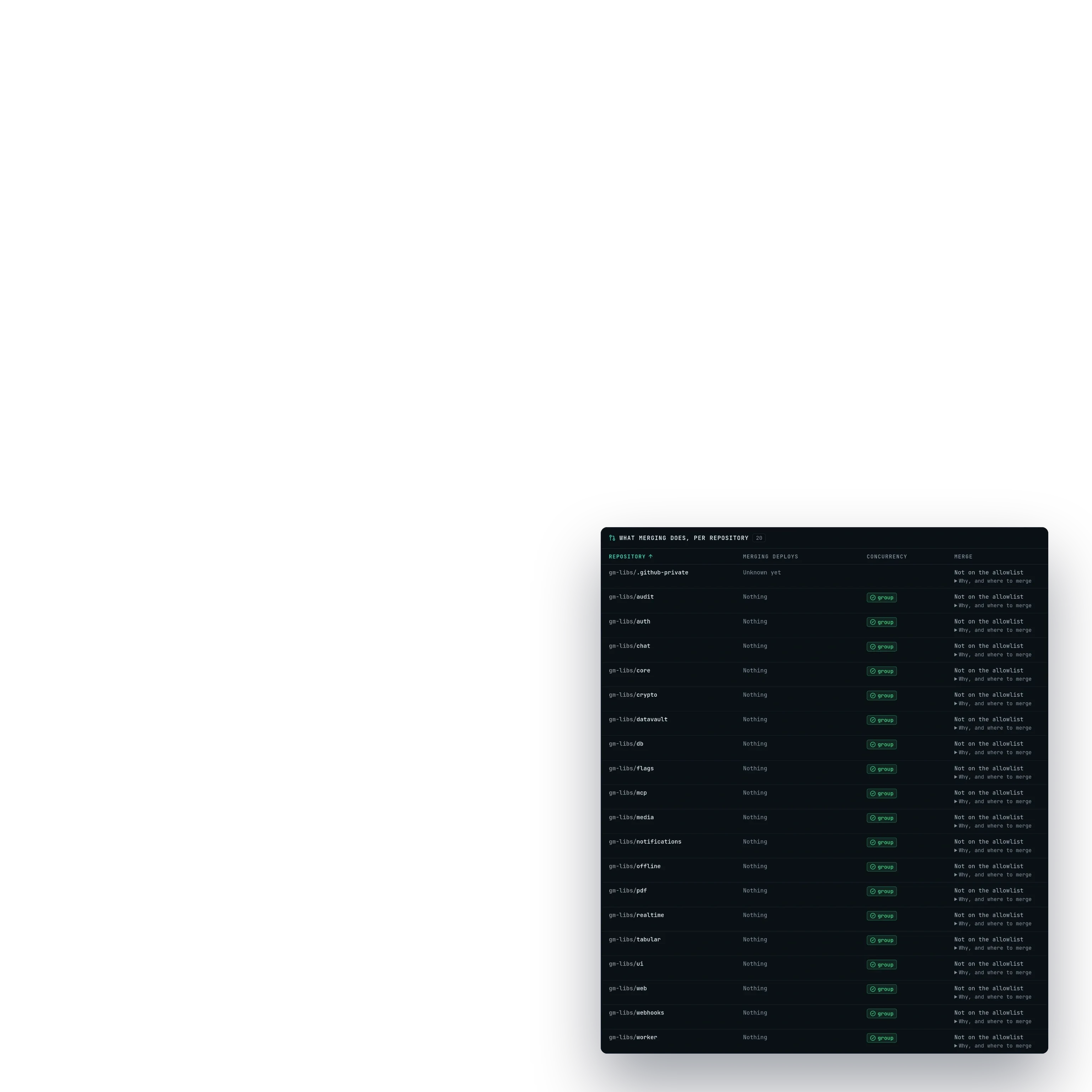Select the gm-libs/web repository name
Image resolution: width=1092 pixels, height=1092 pixels.
pos(628,989)
